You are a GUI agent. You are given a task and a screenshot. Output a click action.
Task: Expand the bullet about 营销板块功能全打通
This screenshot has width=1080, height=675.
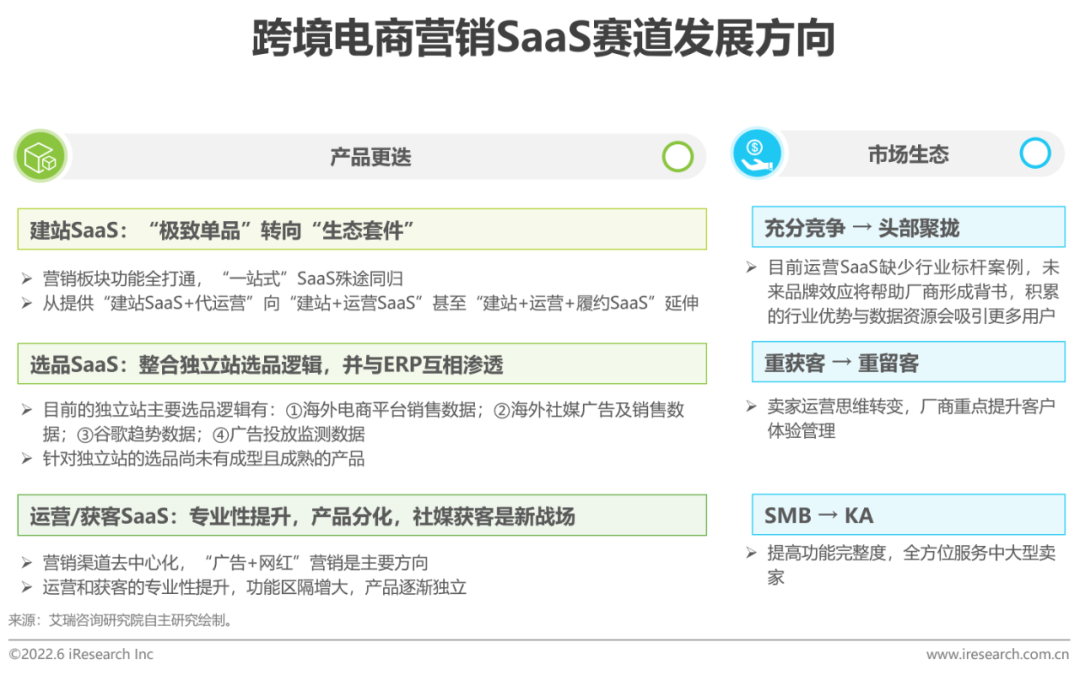coord(27,277)
